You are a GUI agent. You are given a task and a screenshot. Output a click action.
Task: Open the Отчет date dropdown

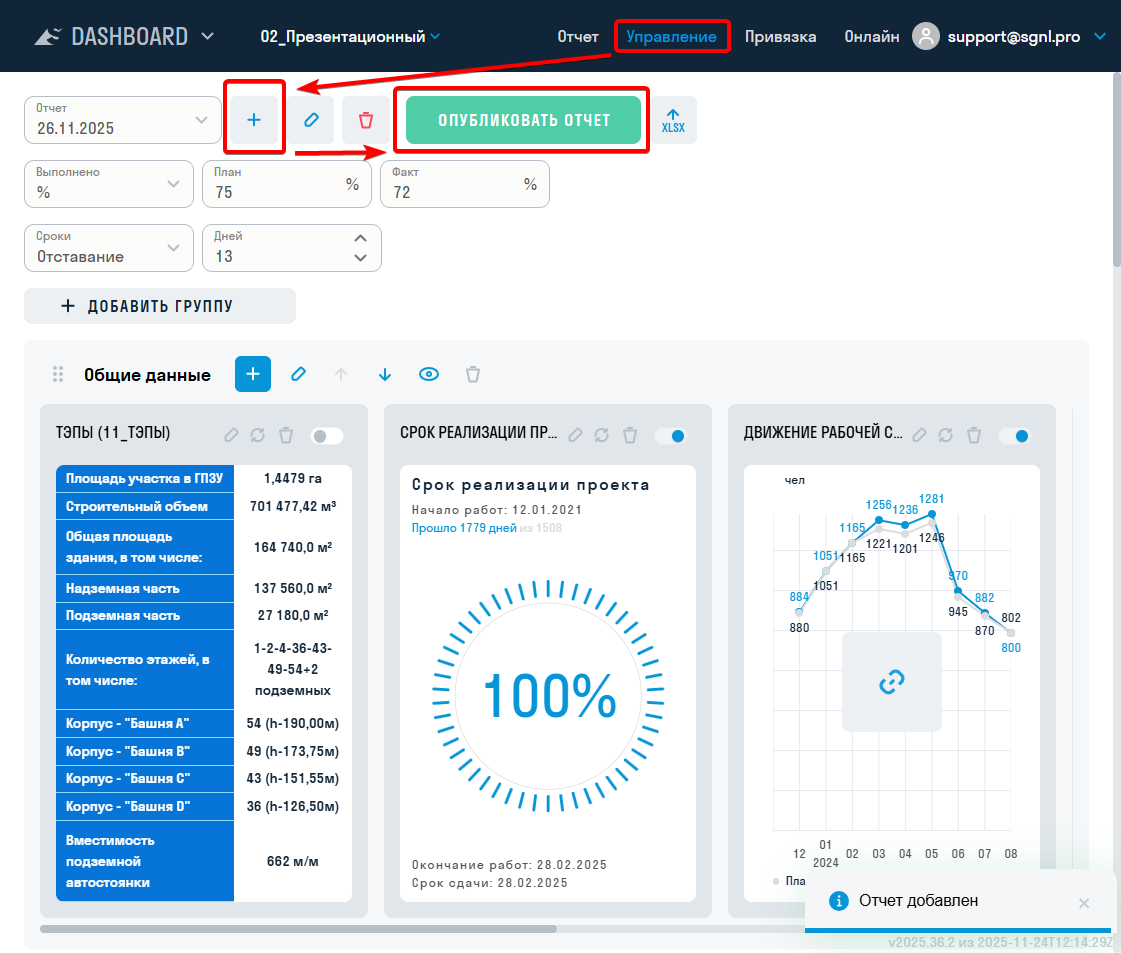pos(122,120)
